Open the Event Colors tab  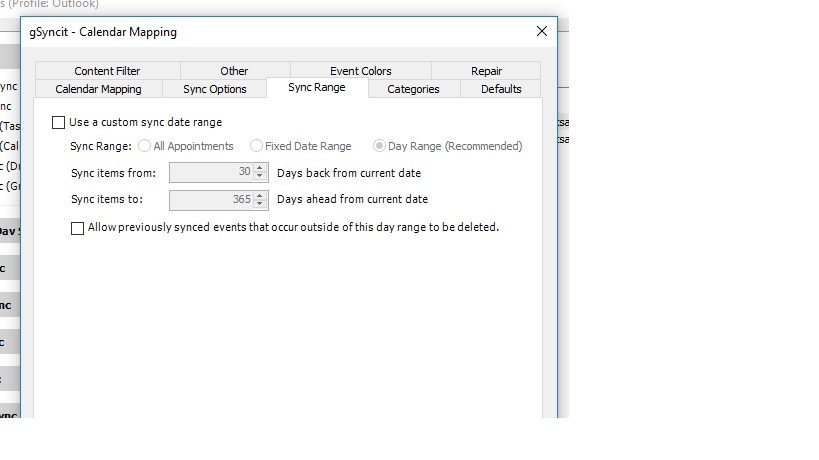pos(360,71)
